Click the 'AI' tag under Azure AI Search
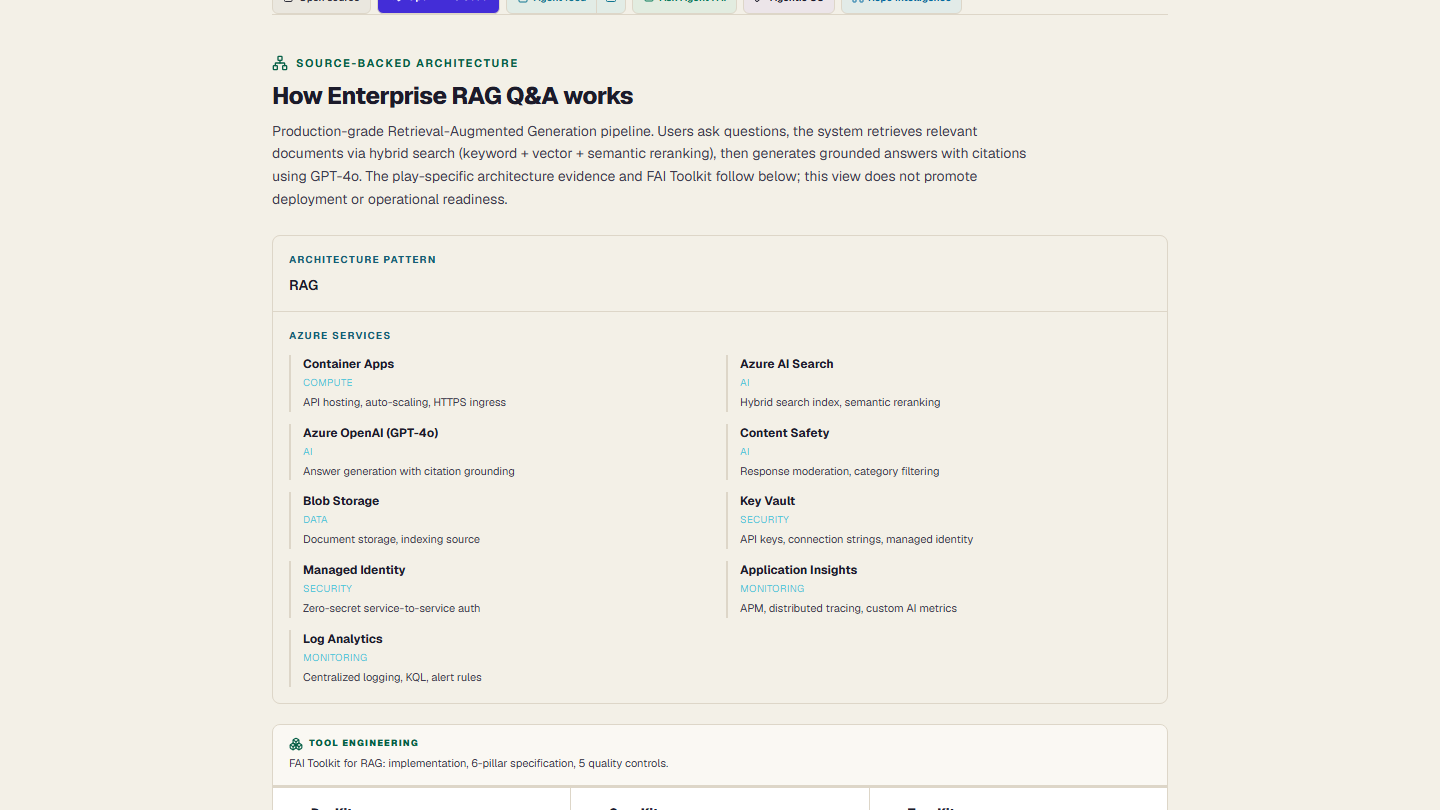Viewport: 1440px width, 810px height. (x=745, y=383)
